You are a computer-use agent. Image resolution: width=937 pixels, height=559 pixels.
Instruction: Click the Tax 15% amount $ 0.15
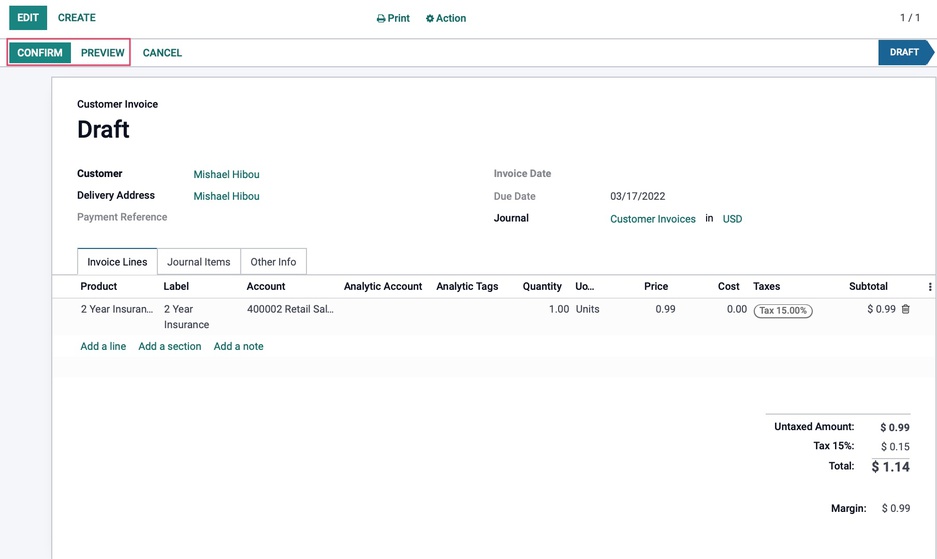click(x=895, y=447)
